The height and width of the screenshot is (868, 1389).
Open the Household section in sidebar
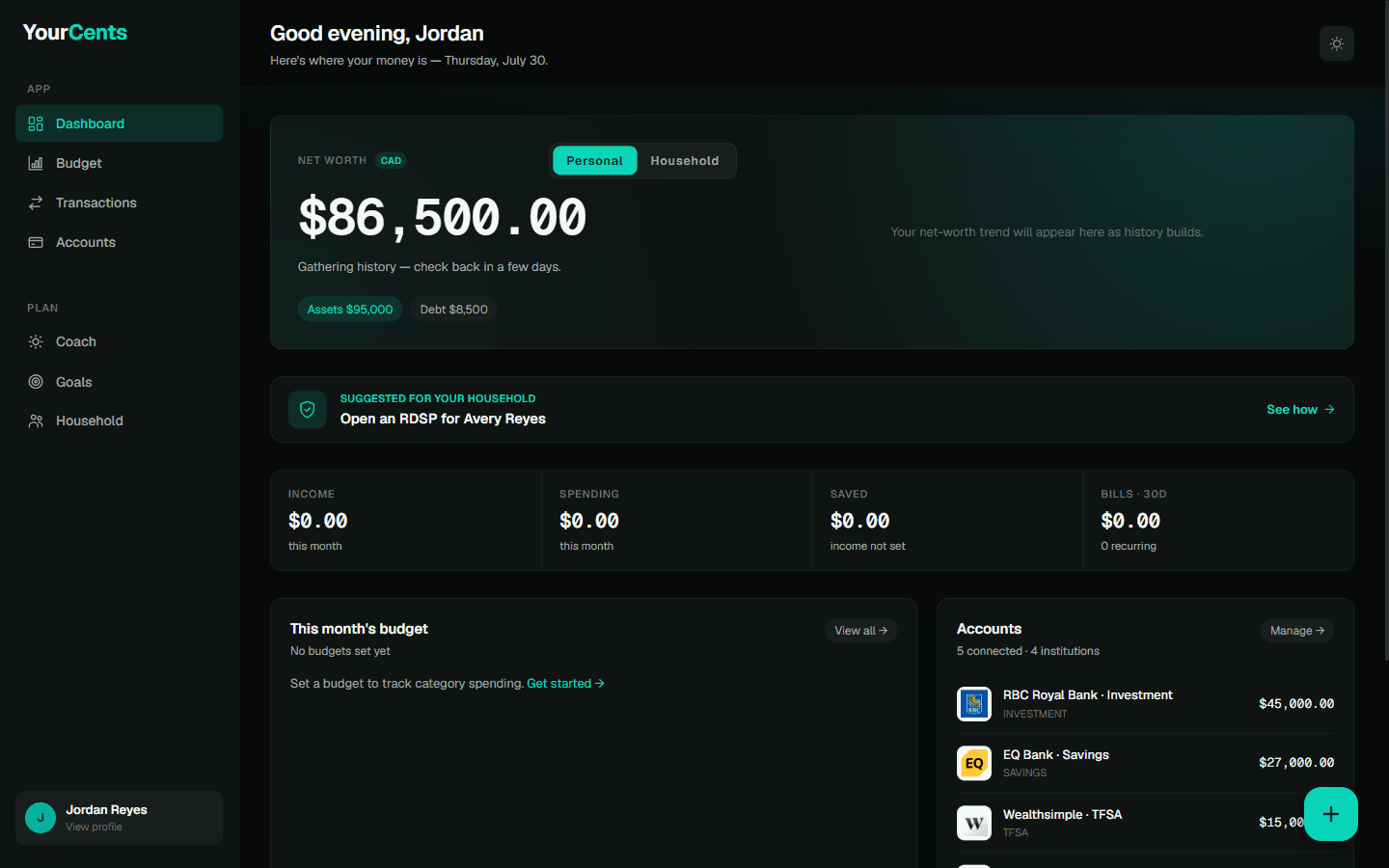(120, 420)
